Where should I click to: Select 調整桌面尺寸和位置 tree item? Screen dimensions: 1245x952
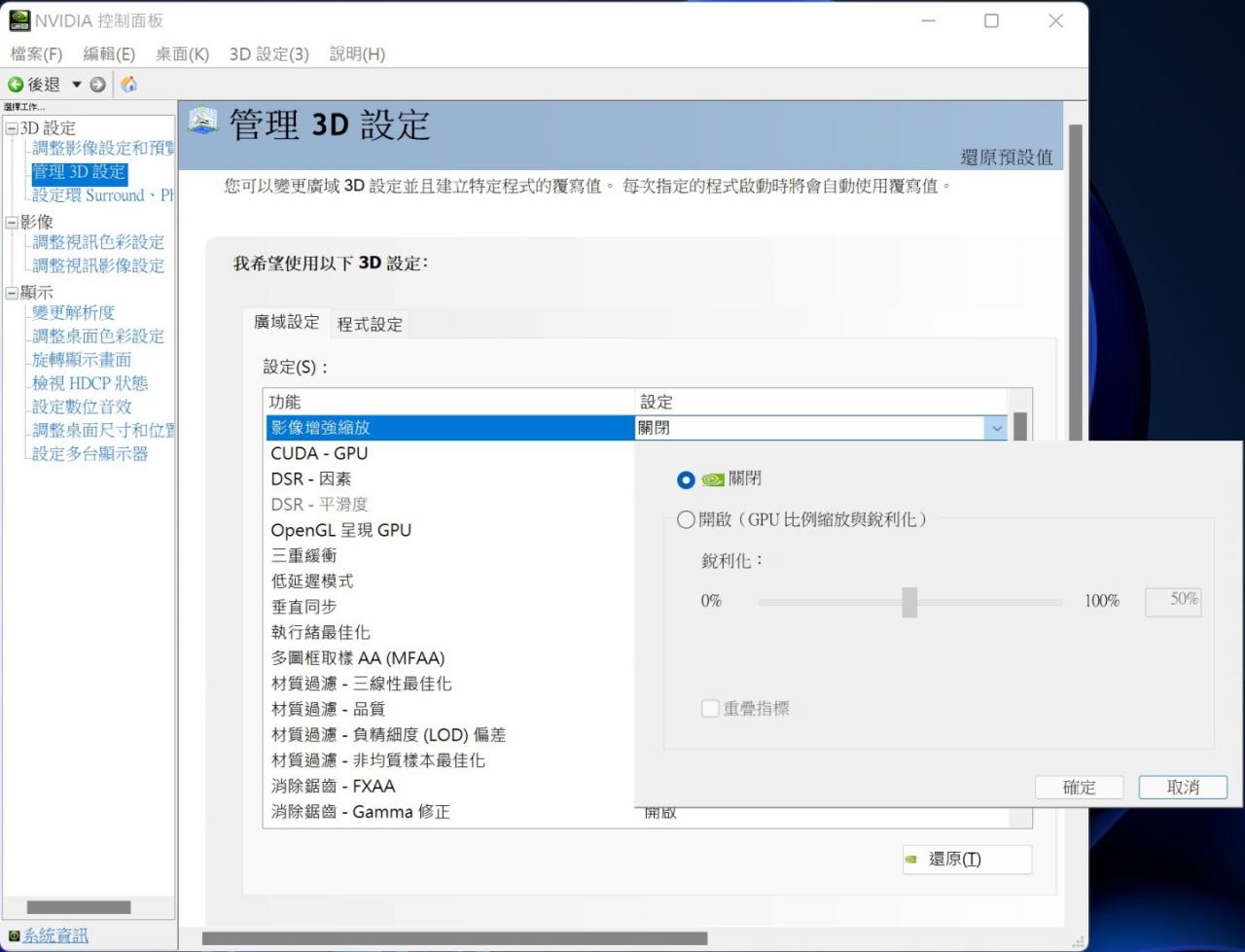click(103, 431)
